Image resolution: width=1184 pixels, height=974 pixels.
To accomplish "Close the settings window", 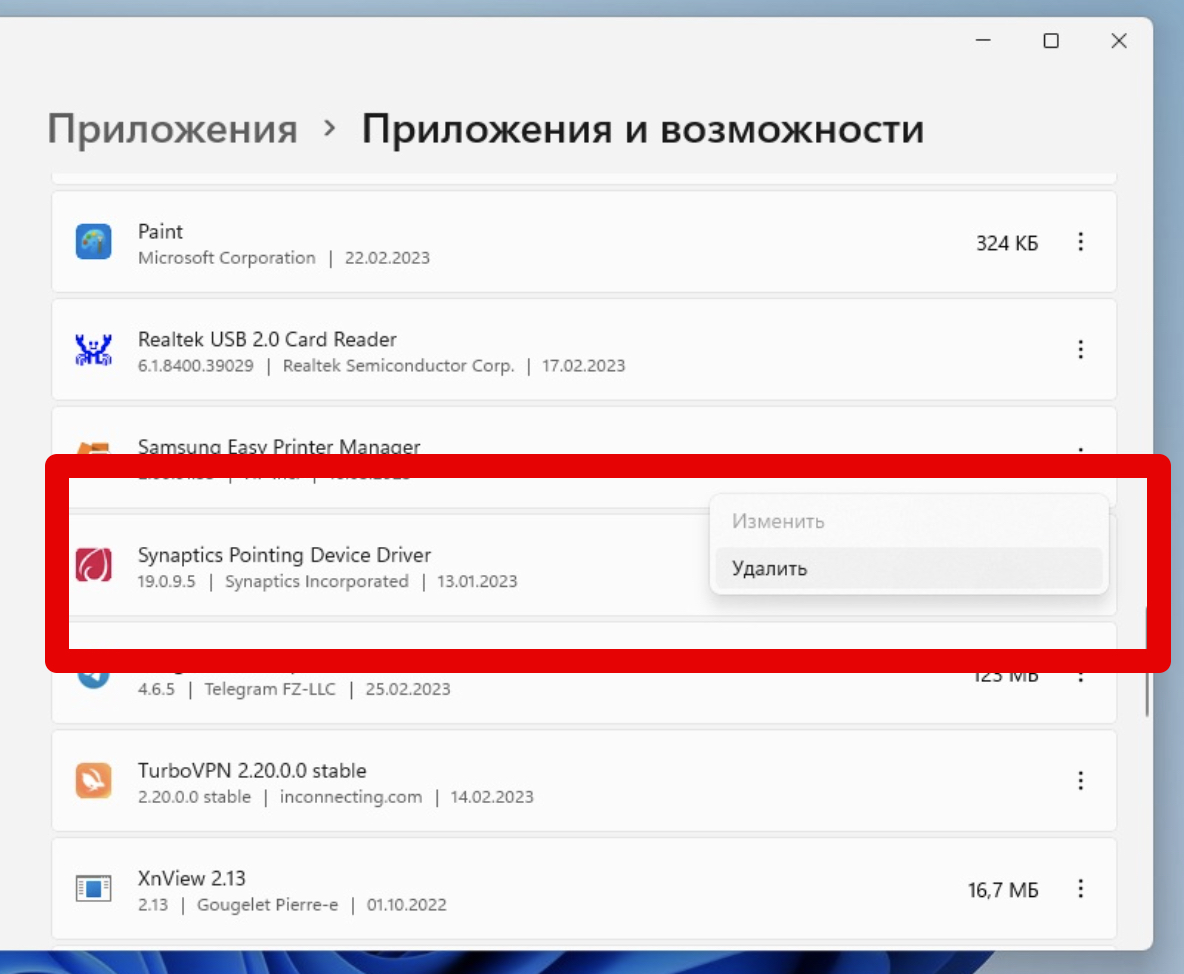I will point(1119,41).
